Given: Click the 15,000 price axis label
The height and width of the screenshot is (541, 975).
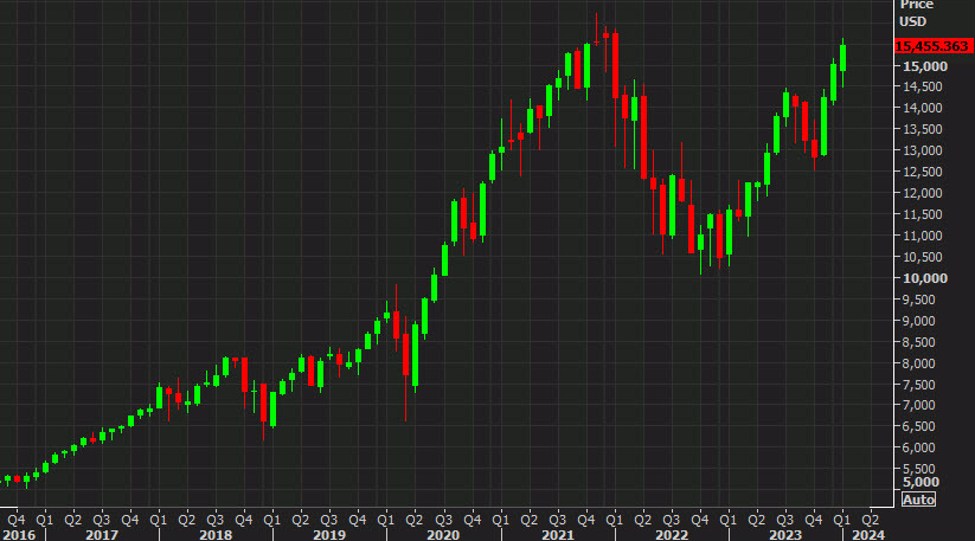Looking at the screenshot, I should 925,67.
